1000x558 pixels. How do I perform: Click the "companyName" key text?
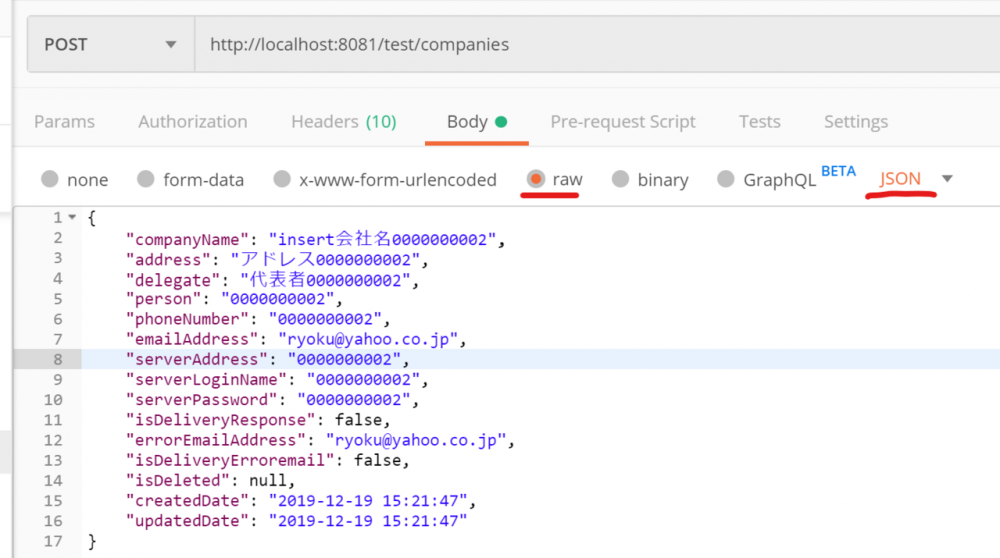[x=187, y=240]
